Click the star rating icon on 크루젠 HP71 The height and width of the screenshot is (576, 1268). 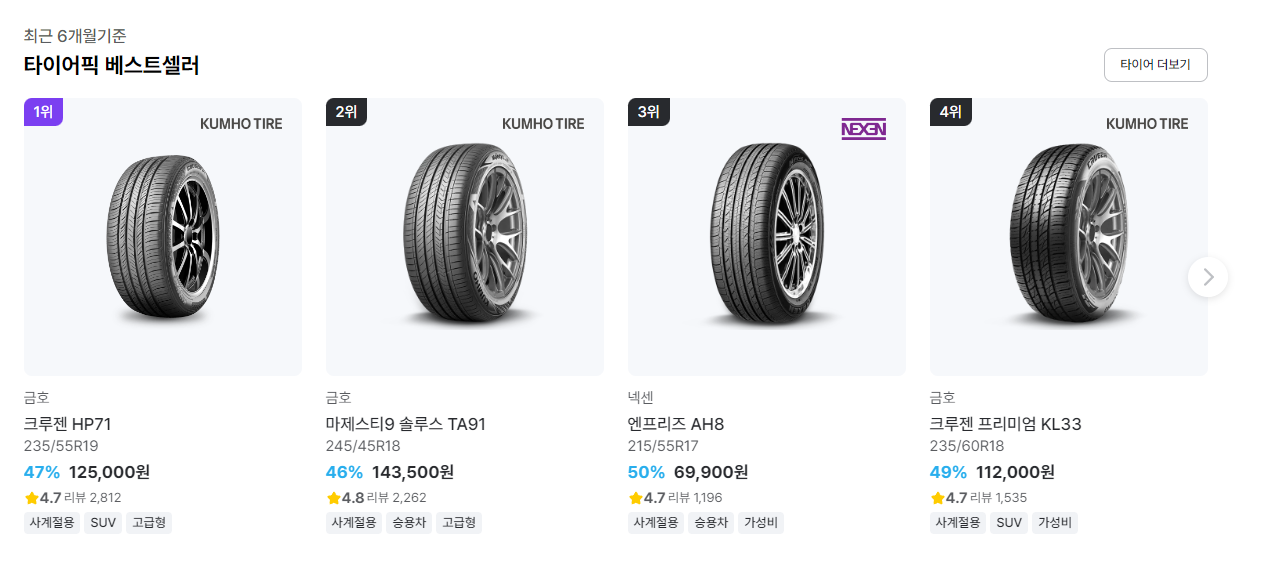(x=32, y=496)
